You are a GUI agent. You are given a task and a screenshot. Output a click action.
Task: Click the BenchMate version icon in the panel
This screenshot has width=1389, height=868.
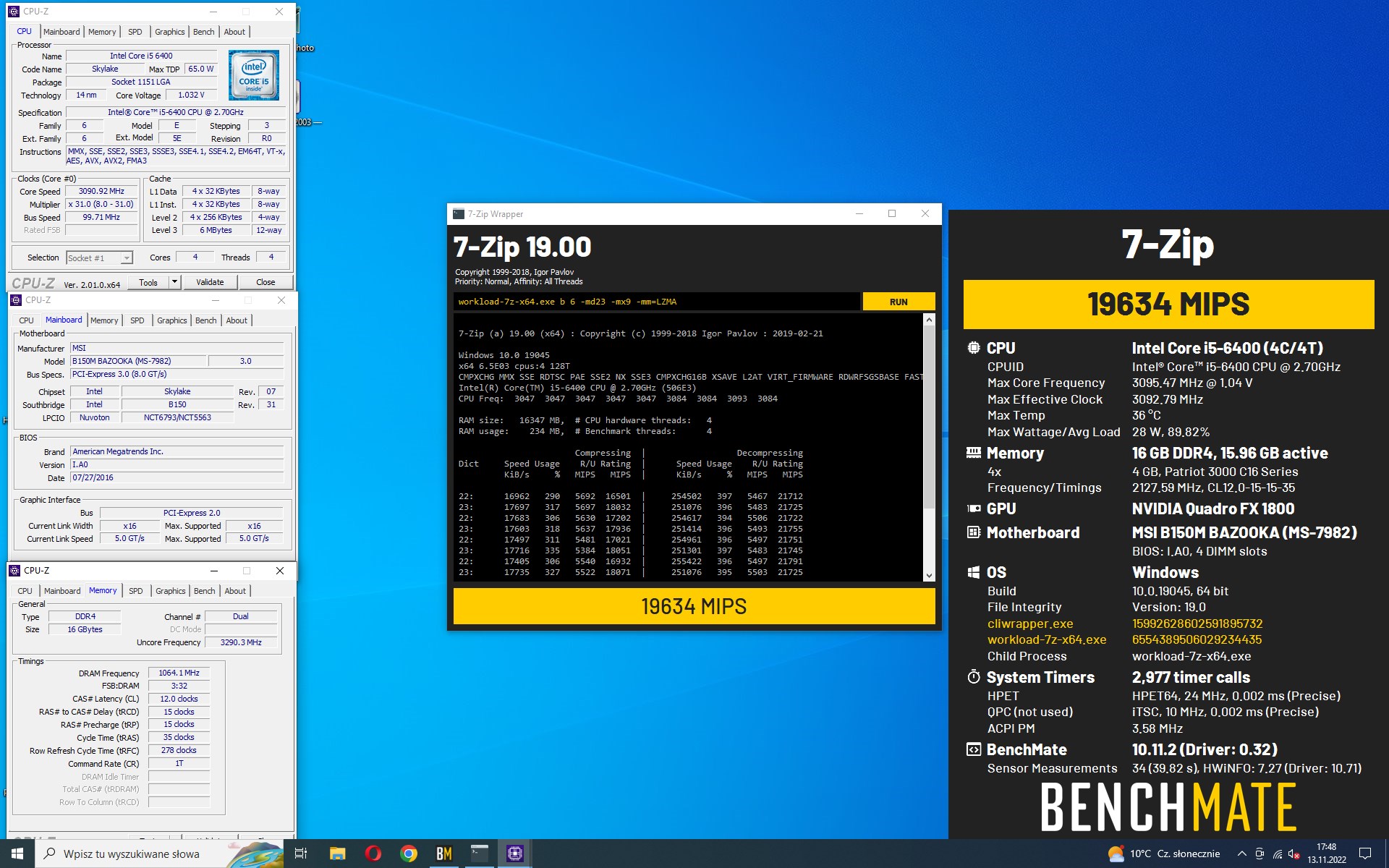pos(974,749)
